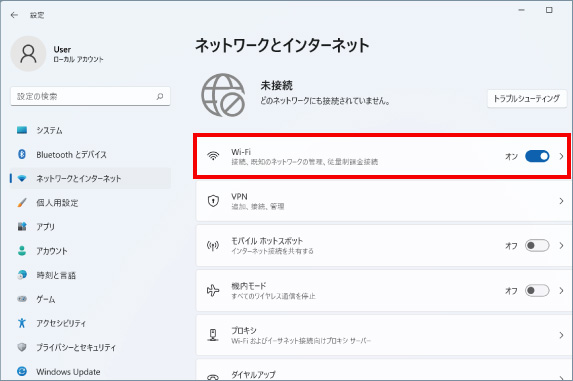
Task: Open プライバシーとセキュリティ in sidebar
Action: coord(91,347)
